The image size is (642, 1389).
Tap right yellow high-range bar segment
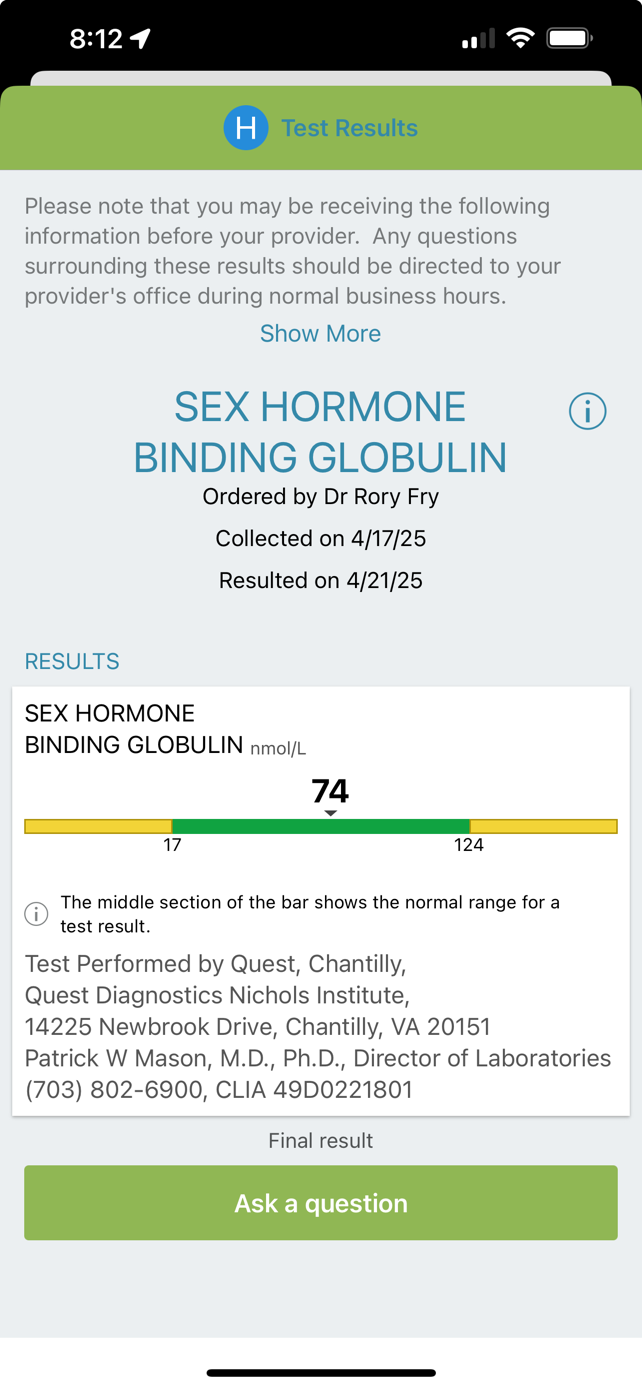(543, 826)
